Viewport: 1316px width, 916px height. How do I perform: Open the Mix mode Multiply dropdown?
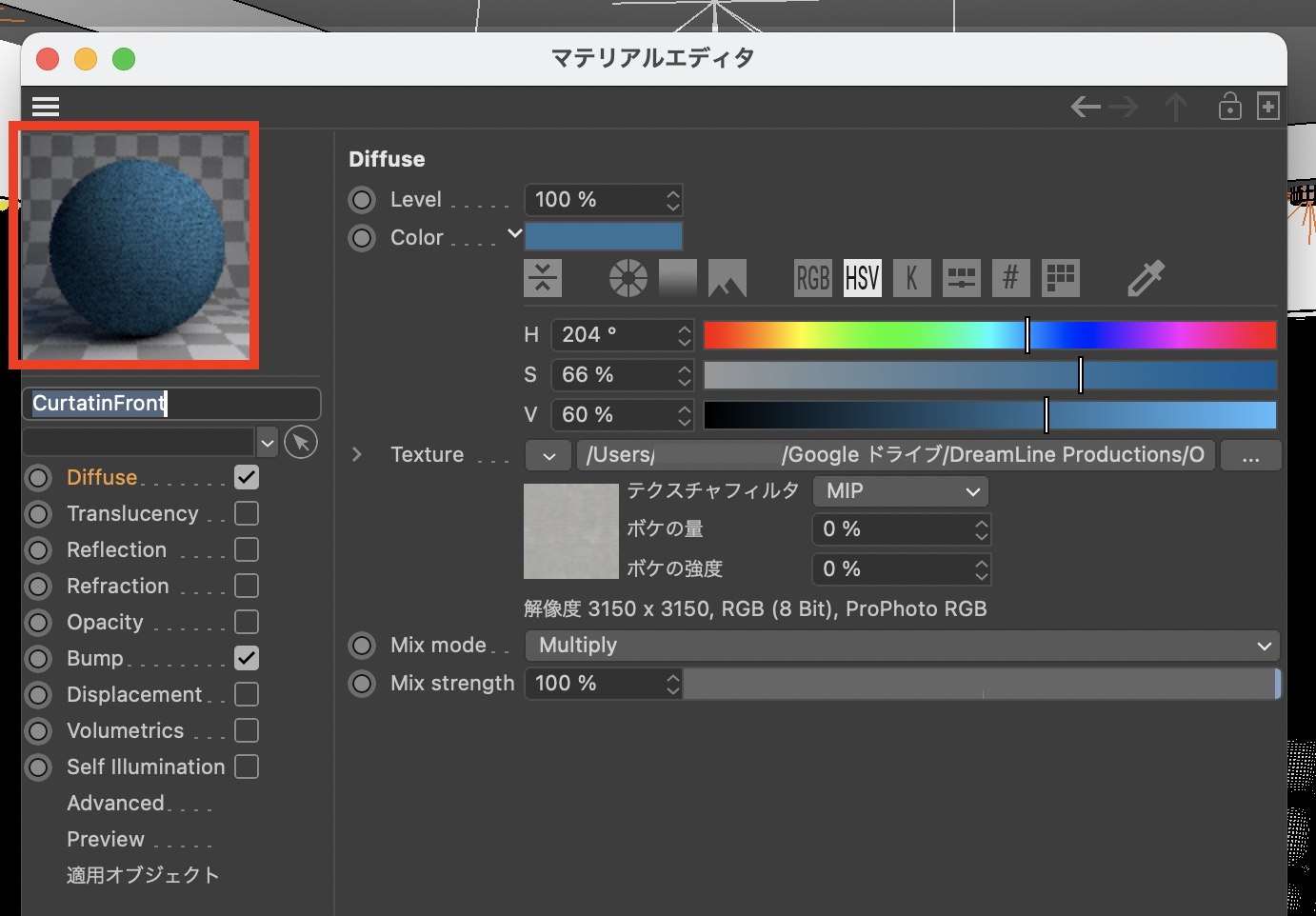click(901, 646)
